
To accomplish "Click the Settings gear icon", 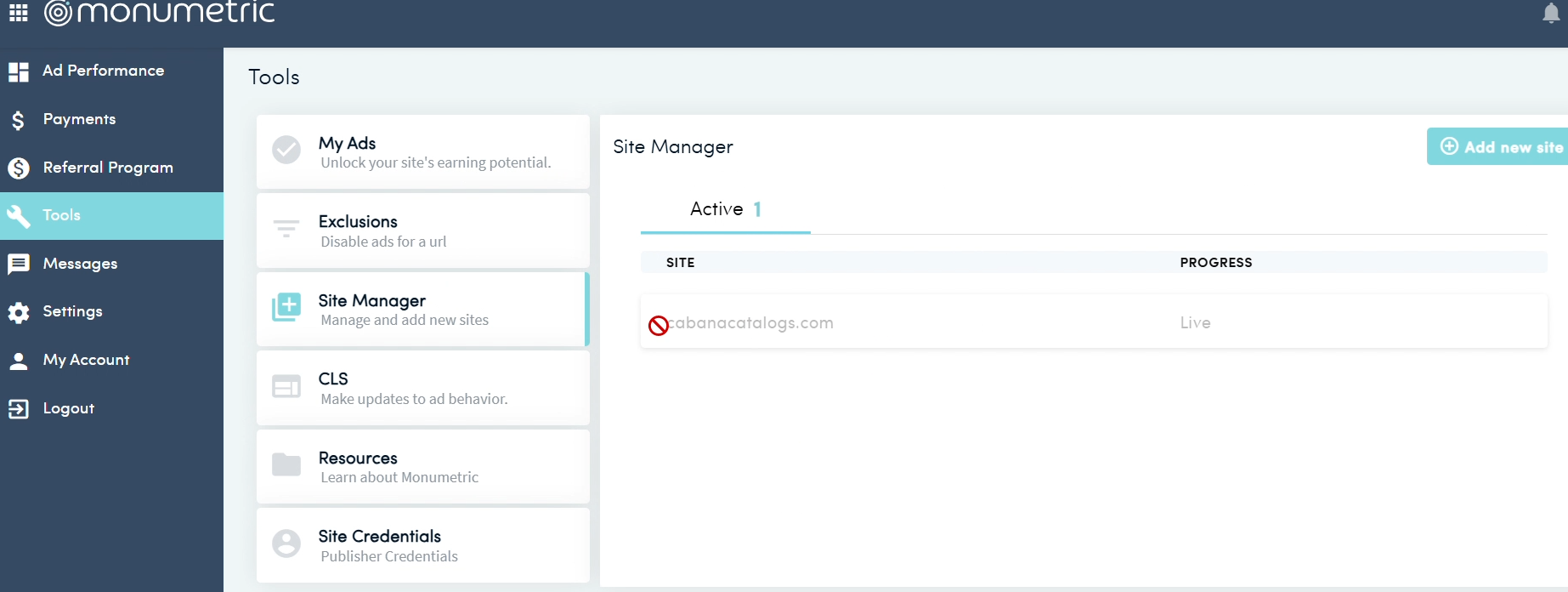I will click(19, 312).
